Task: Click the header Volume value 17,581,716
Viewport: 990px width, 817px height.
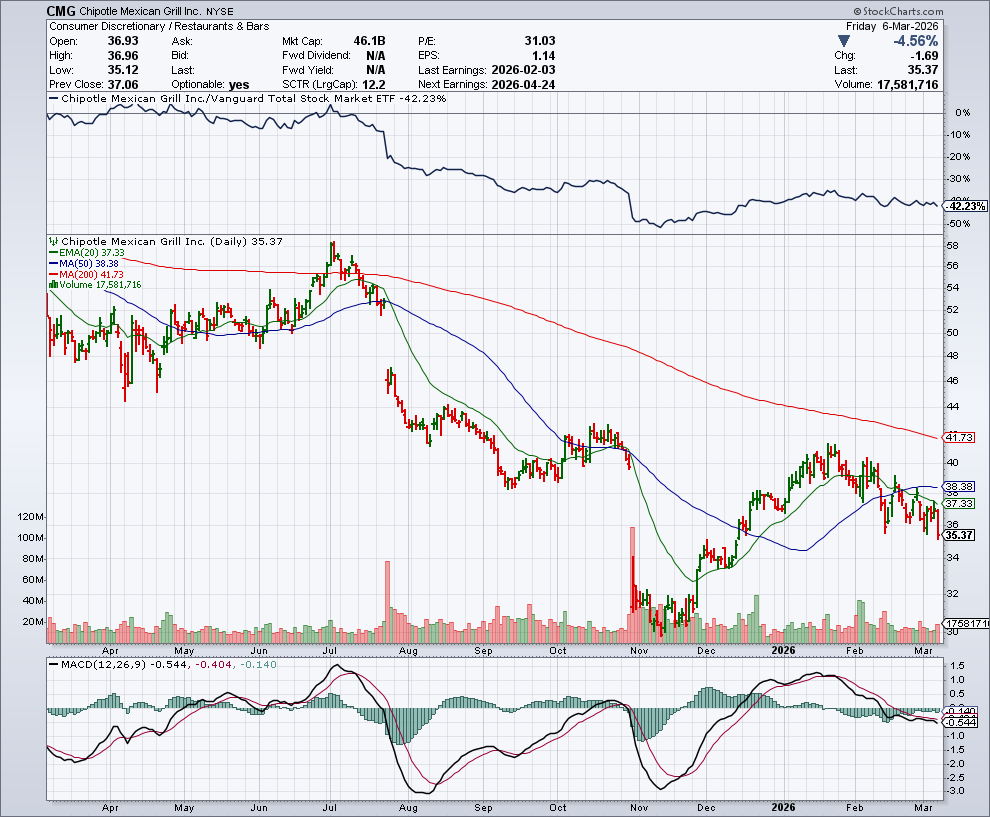Action: (907, 85)
